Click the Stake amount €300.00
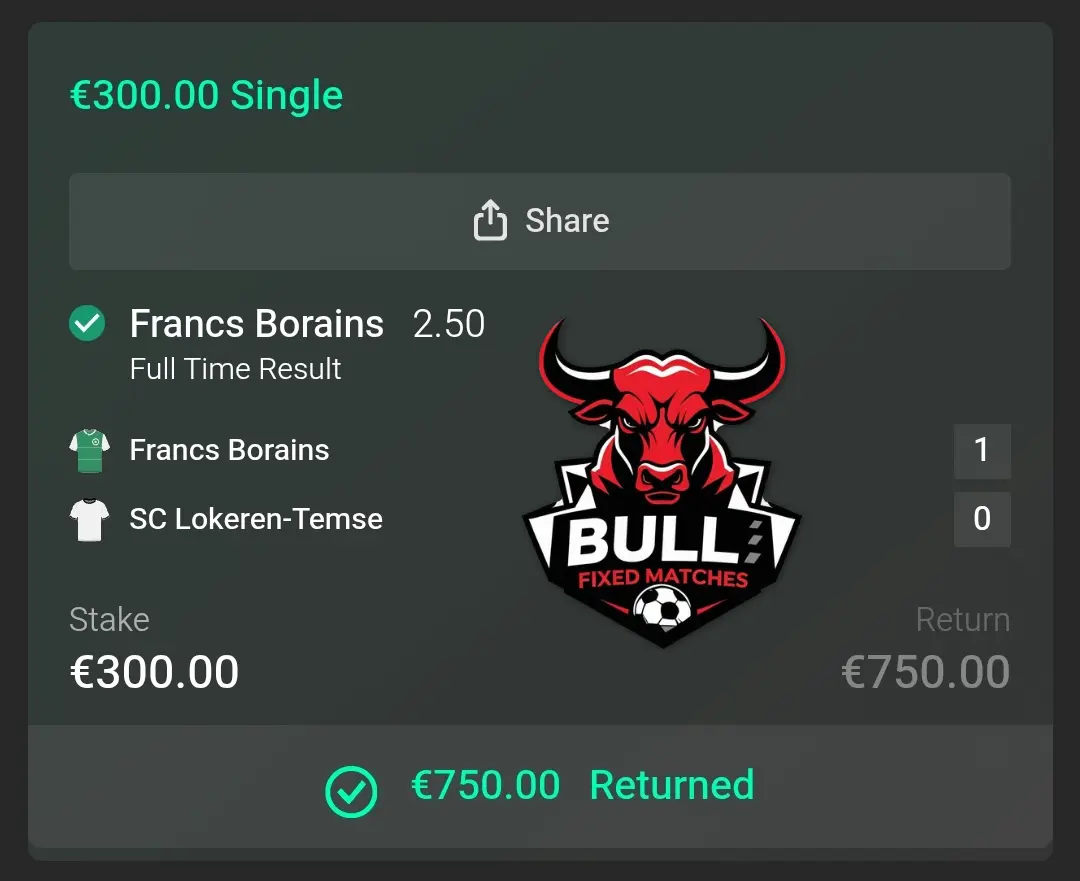The width and height of the screenshot is (1080, 881). tap(154, 671)
